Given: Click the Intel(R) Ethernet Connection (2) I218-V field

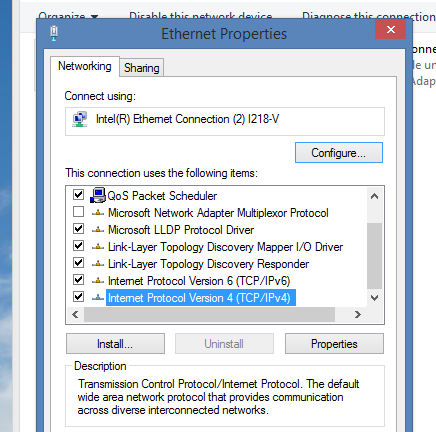Looking at the screenshot, I should (x=225, y=121).
